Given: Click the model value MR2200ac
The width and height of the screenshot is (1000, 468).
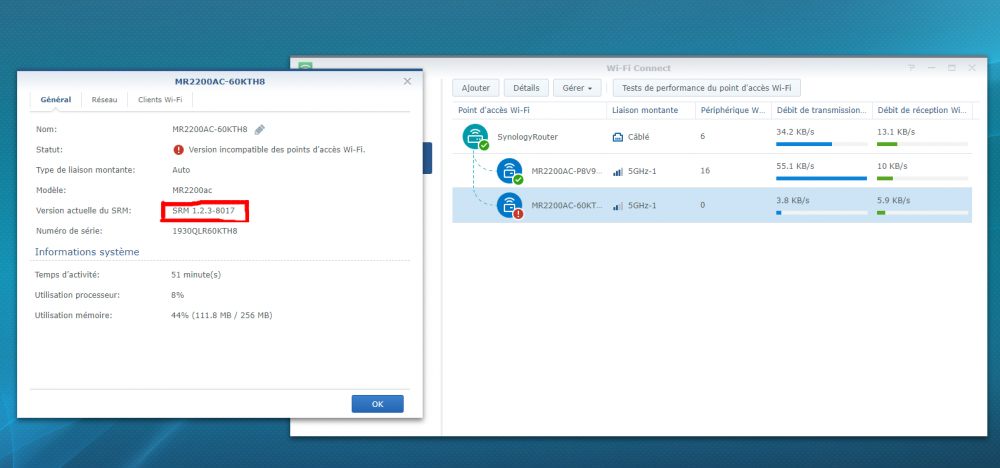Looking at the screenshot, I should (x=192, y=190).
